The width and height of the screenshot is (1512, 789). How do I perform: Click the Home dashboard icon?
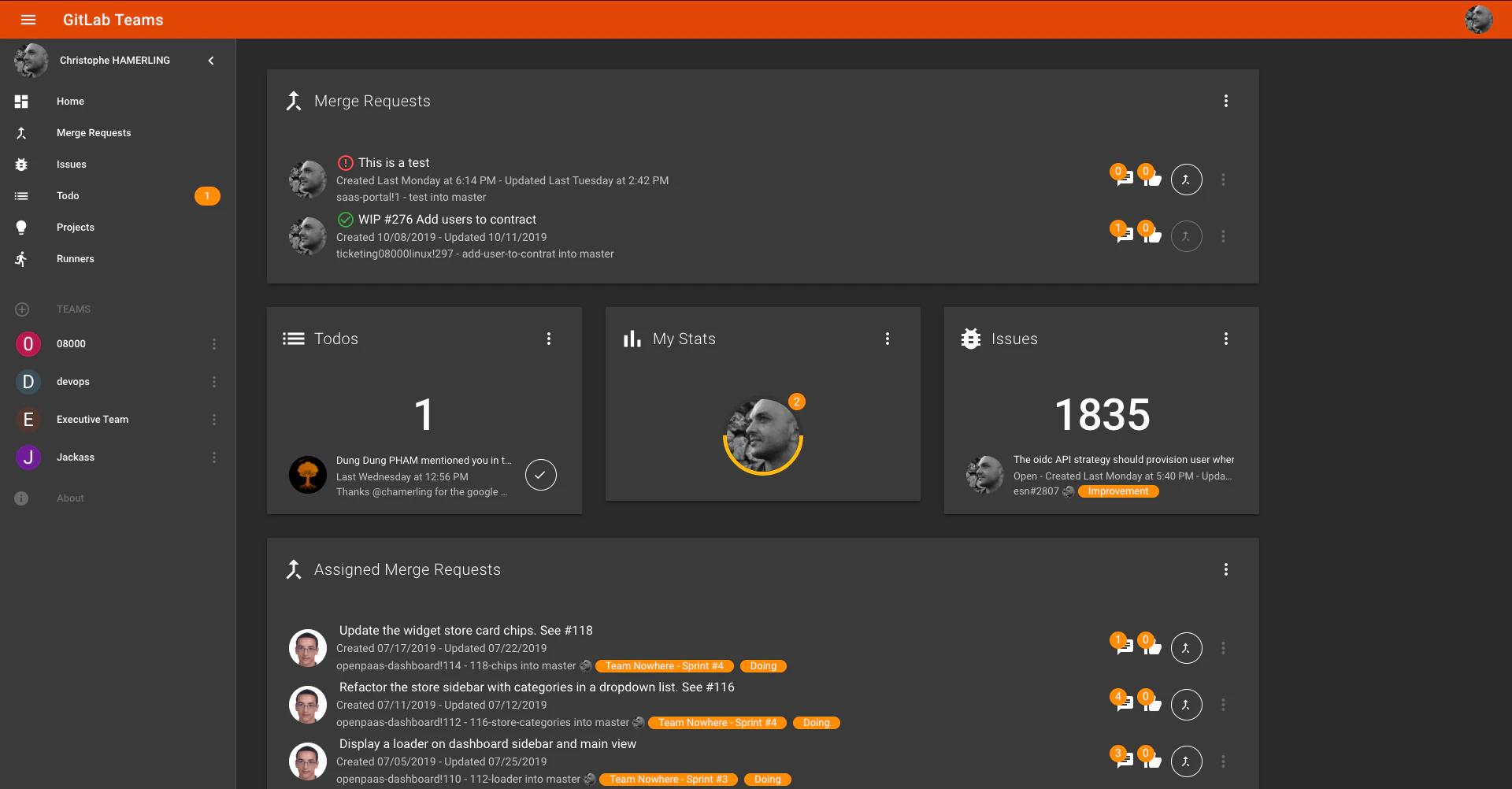coord(21,102)
